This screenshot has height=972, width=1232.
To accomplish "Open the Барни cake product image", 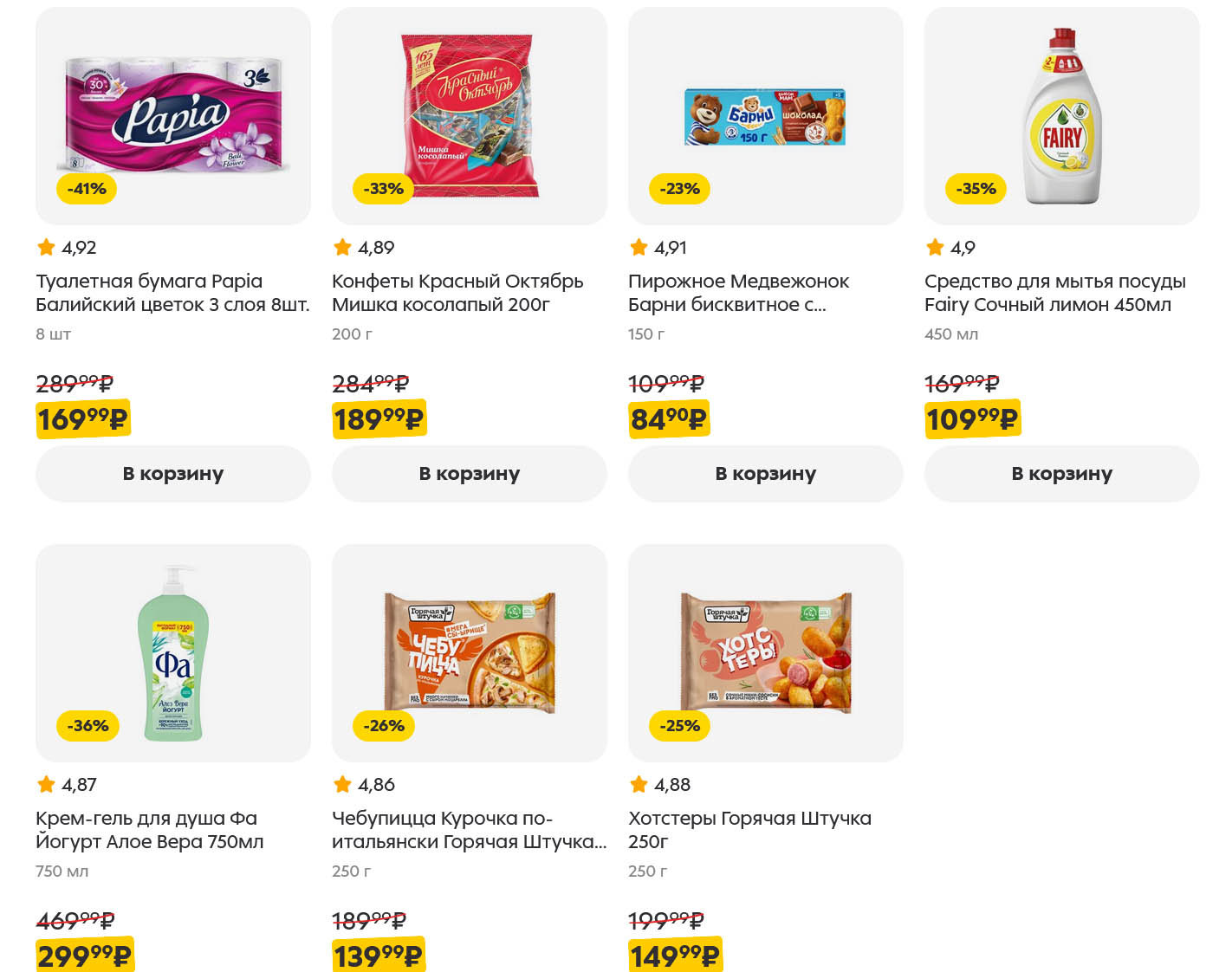I will coord(766,116).
